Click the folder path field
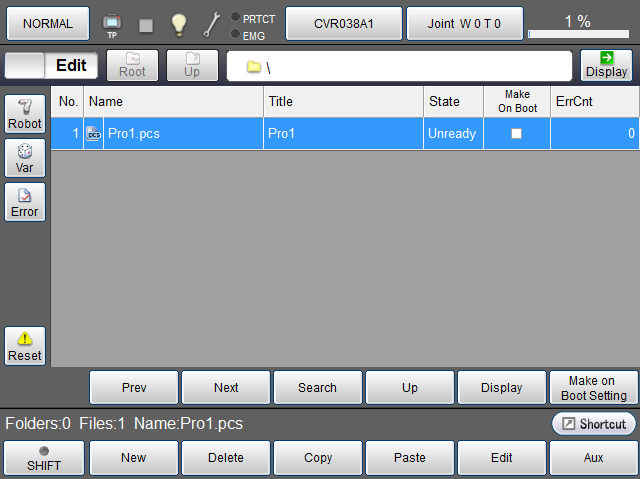The image size is (640, 479). 399,66
